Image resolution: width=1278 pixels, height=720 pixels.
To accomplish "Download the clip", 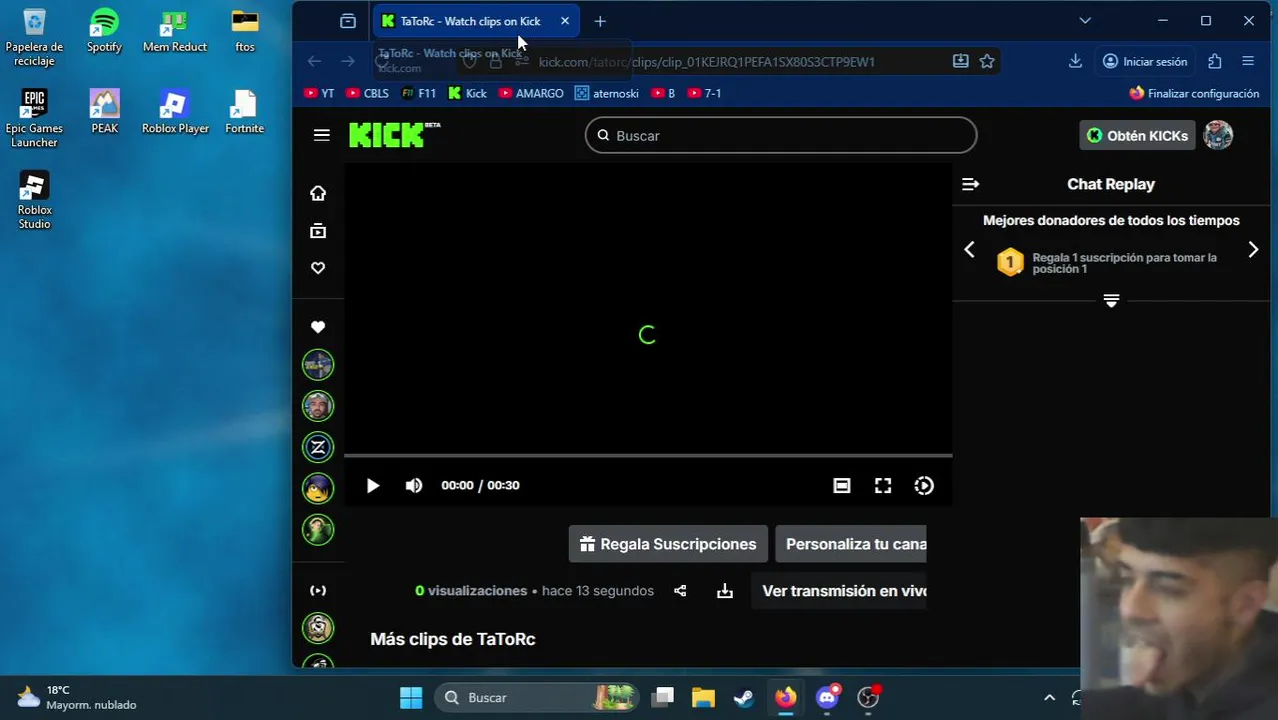I will [725, 591].
